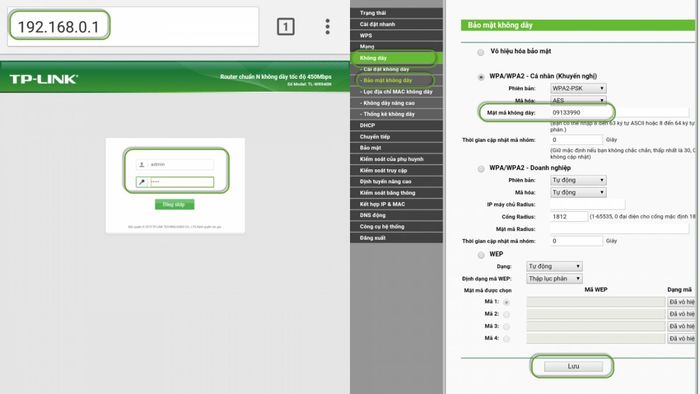Open Kiểm soát truy cập menu
The width and height of the screenshot is (700, 394).
[396, 170]
